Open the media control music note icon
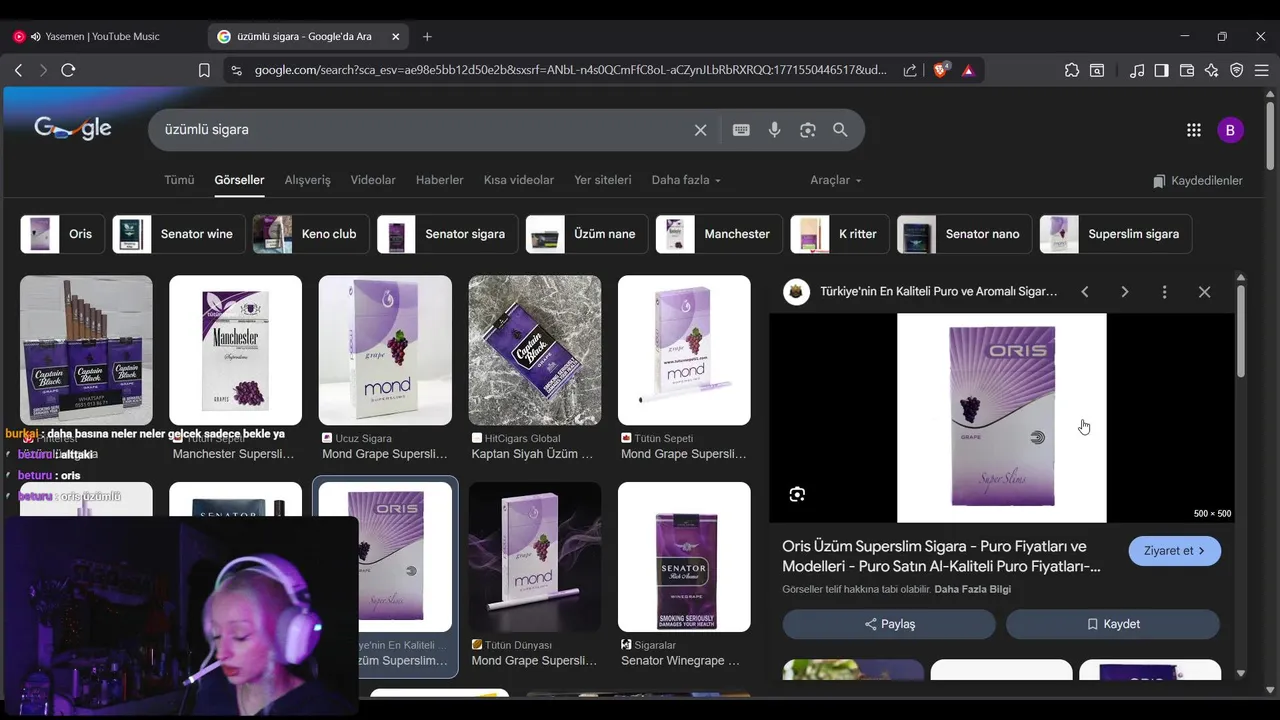 click(1137, 70)
